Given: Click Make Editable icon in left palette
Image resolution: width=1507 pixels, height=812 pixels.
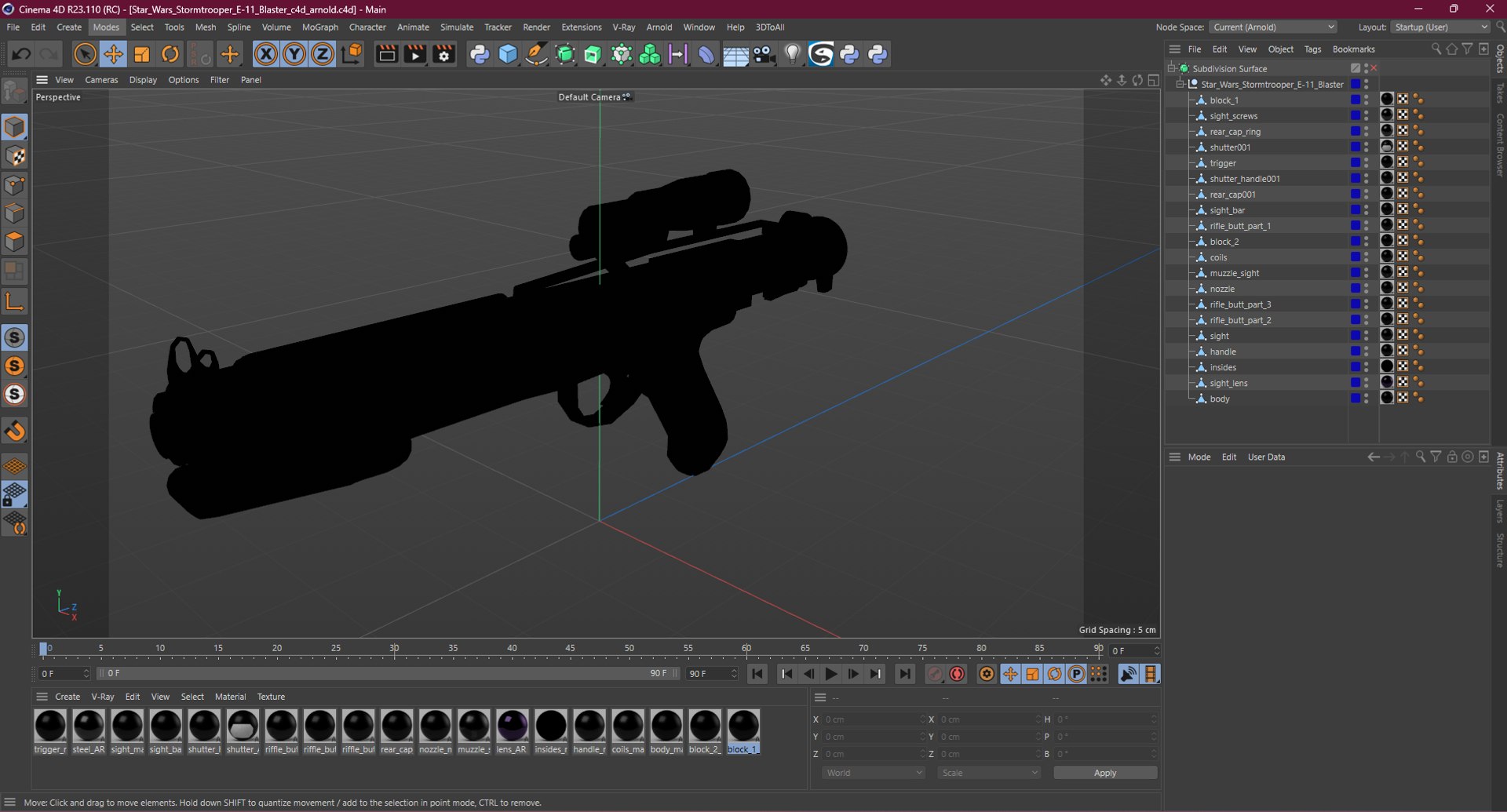Looking at the screenshot, I should point(14,92).
